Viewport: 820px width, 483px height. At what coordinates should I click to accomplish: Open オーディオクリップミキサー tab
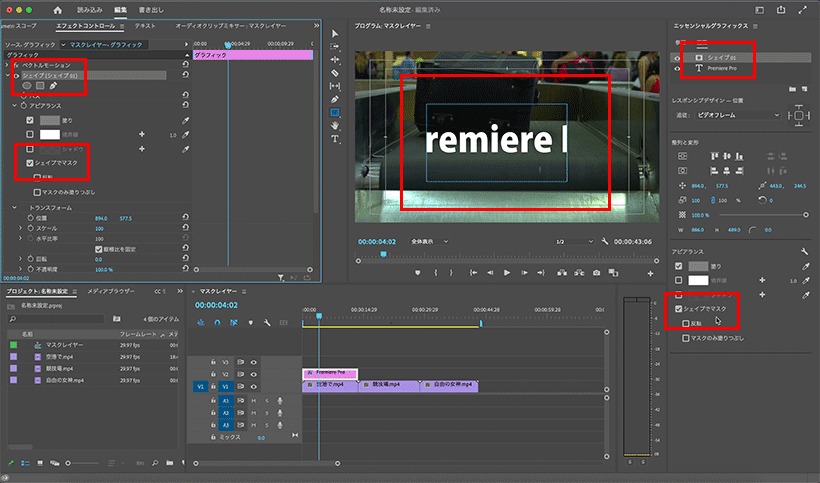(x=231, y=26)
